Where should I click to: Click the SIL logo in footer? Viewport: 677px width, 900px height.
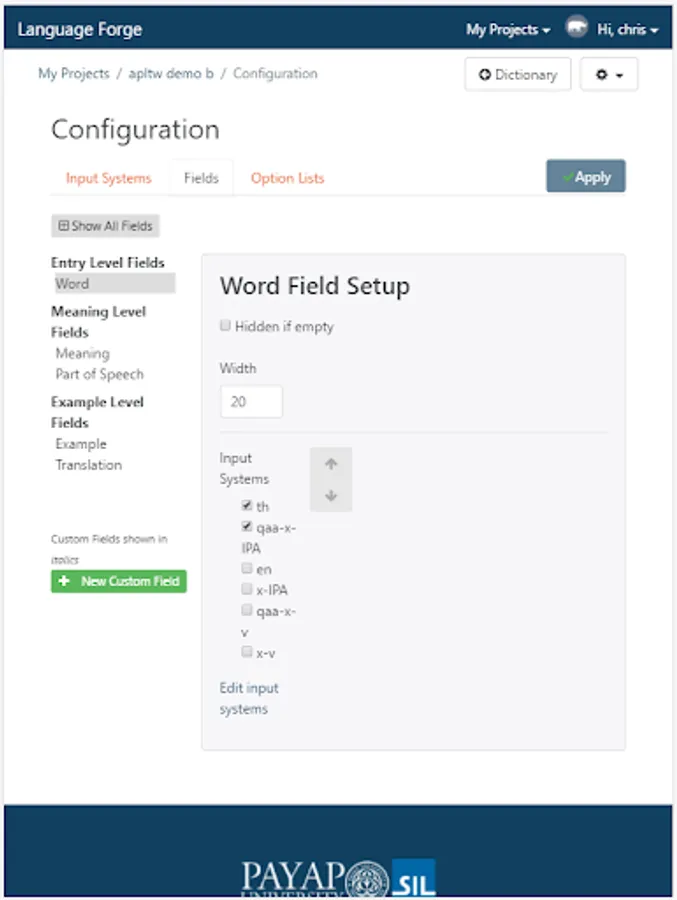pyautogui.click(x=413, y=878)
